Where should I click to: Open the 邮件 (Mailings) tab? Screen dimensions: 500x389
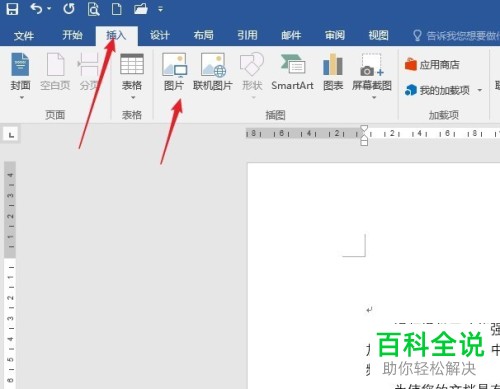click(291, 35)
